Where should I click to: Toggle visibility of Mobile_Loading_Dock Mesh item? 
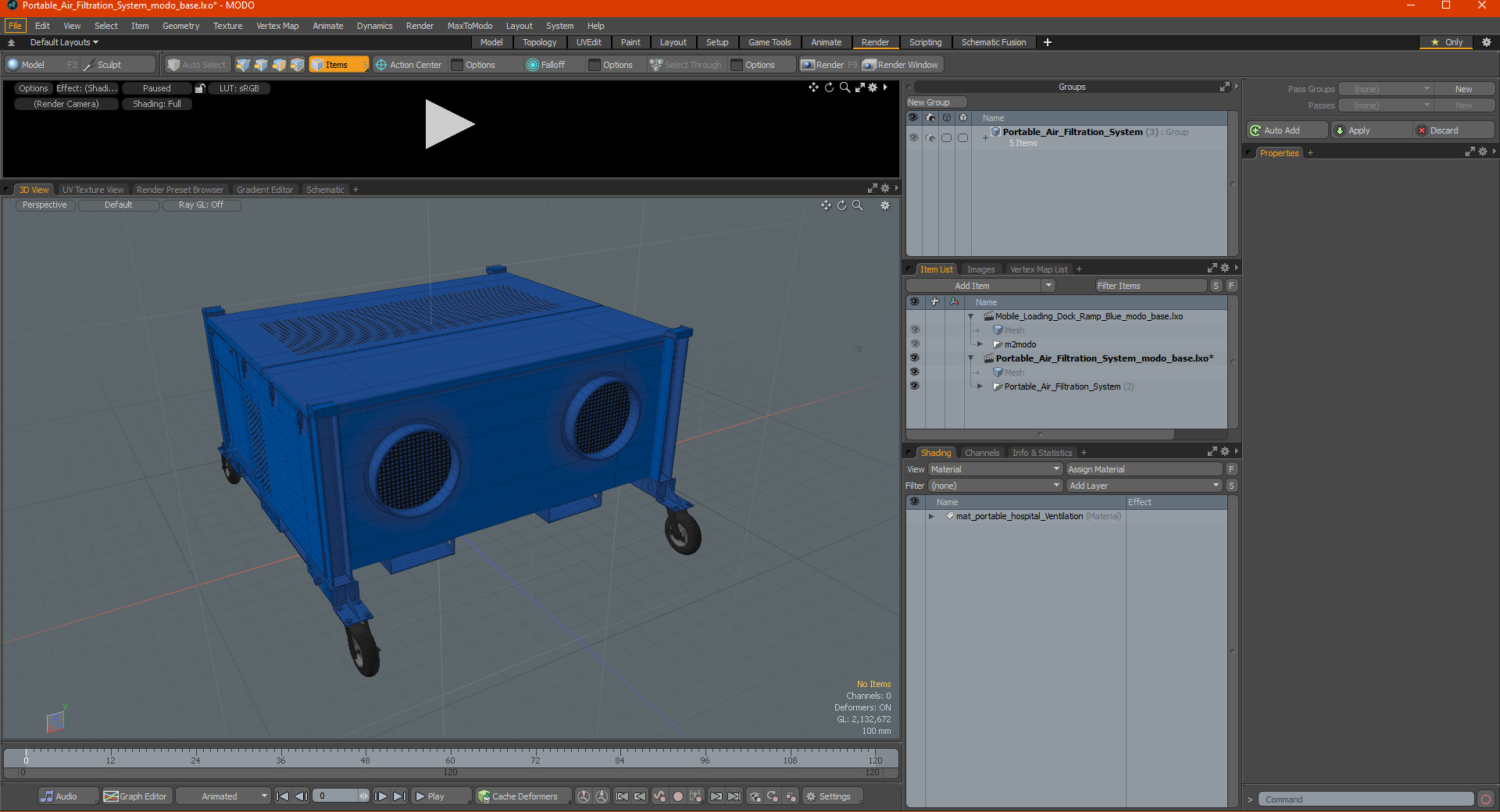914,330
